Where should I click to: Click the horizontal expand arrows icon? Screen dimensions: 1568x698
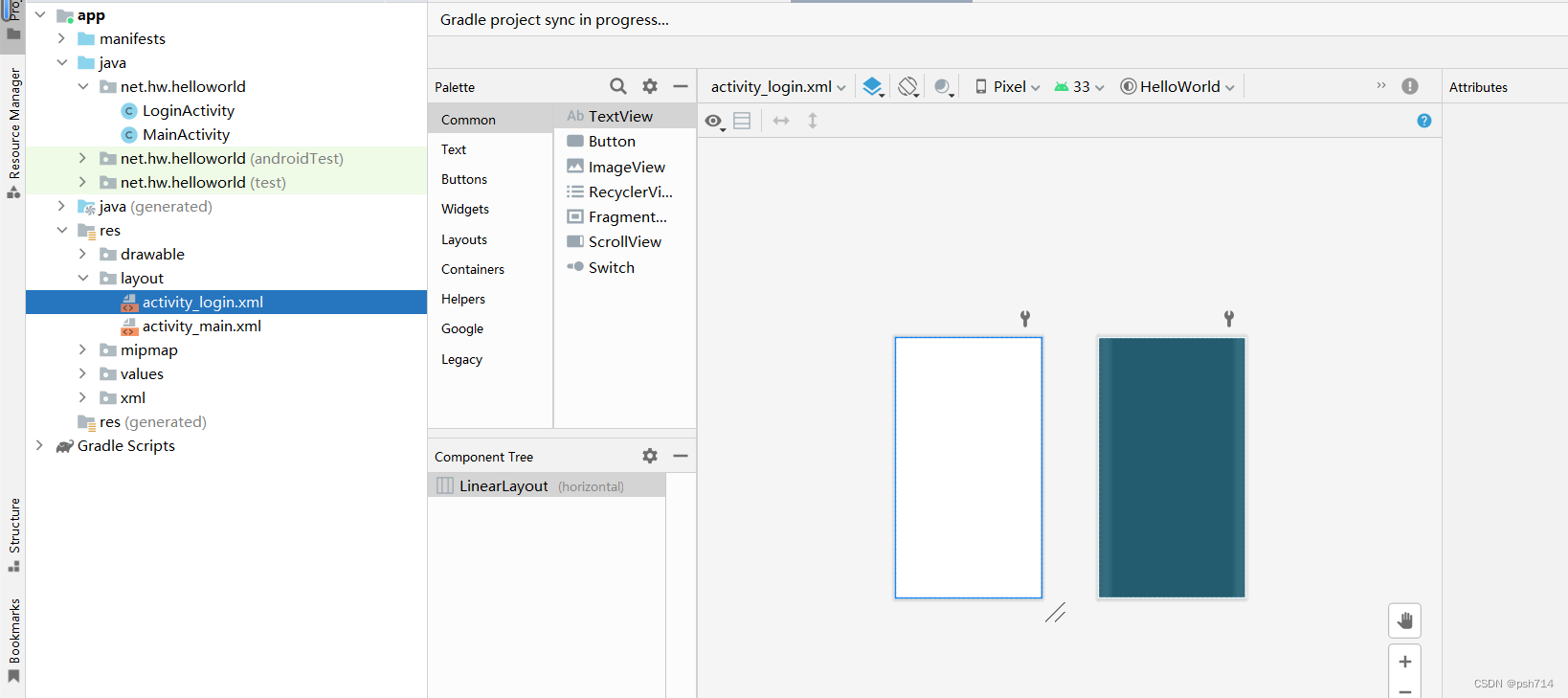(781, 121)
